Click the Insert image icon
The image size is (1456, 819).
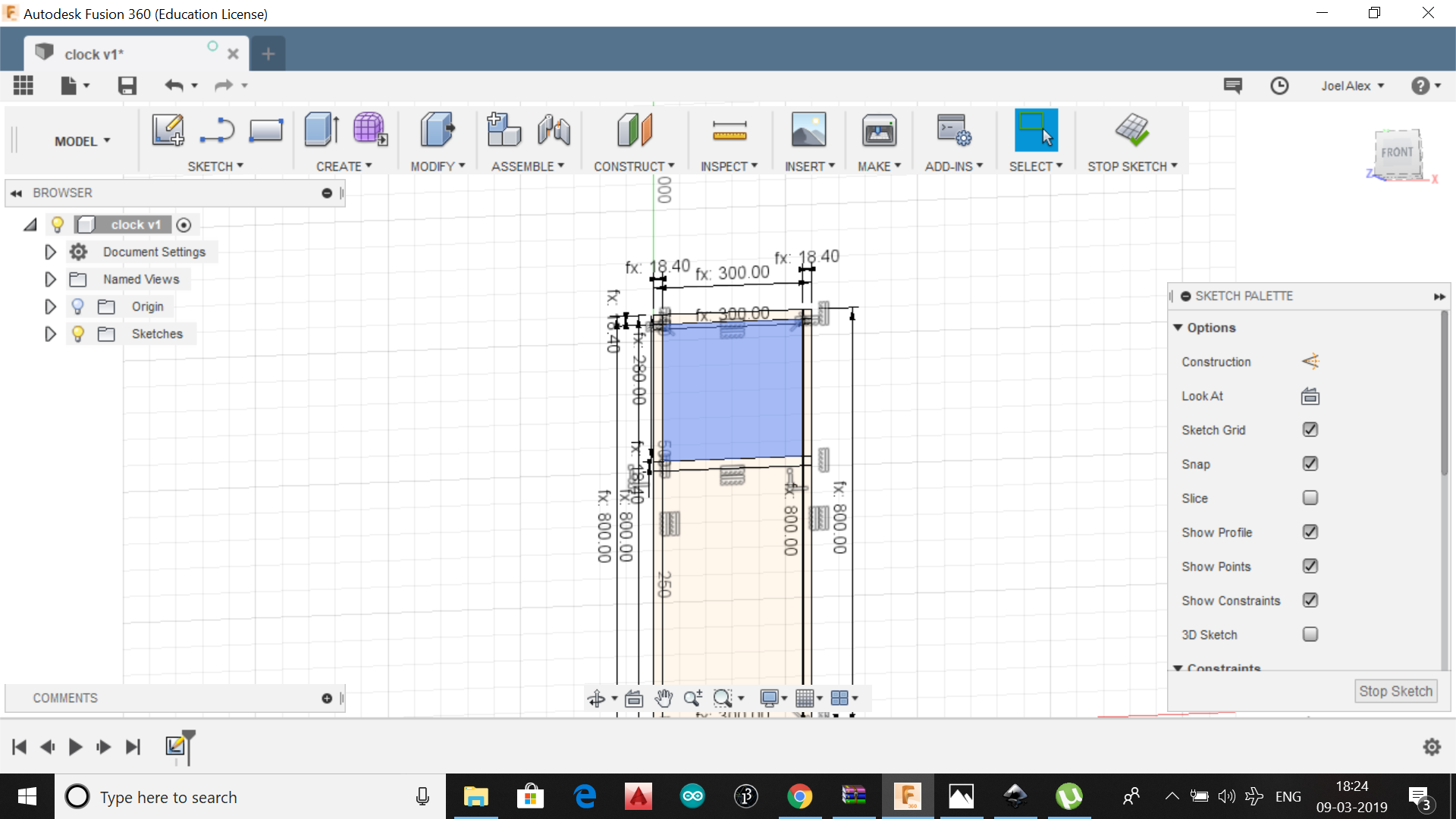pyautogui.click(x=808, y=130)
